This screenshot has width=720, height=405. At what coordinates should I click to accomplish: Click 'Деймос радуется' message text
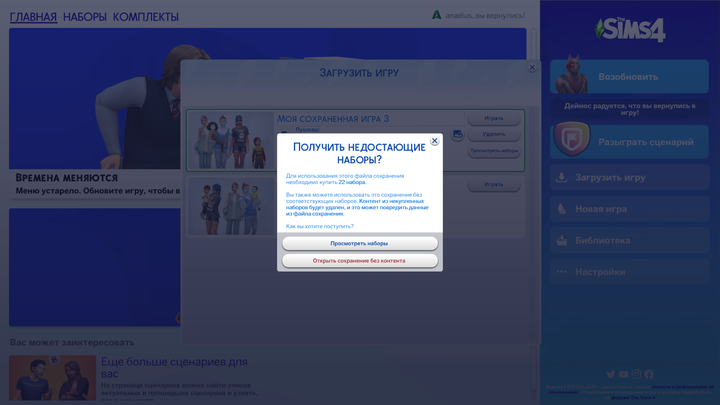(x=630, y=109)
